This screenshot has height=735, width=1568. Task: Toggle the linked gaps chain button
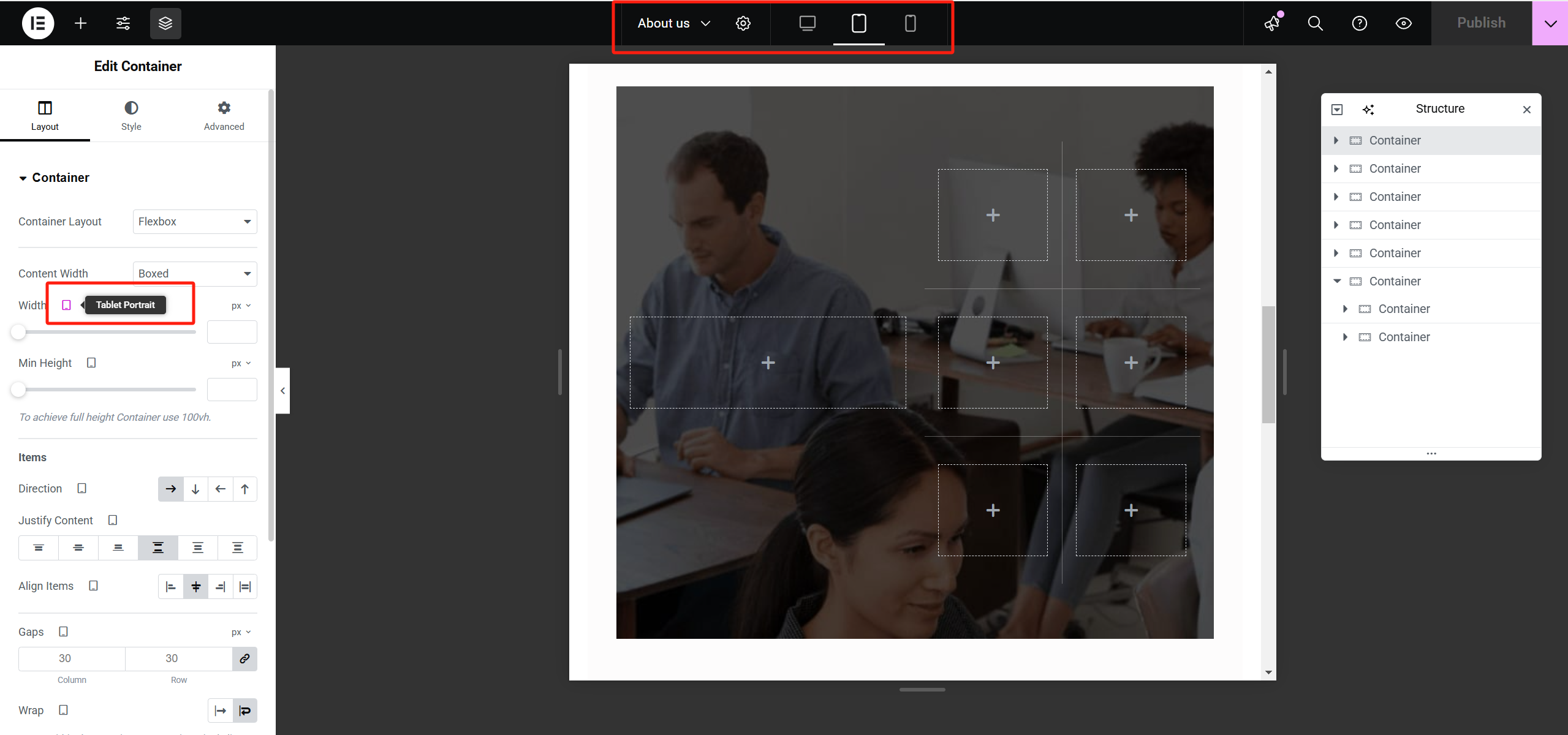coord(244,658)
